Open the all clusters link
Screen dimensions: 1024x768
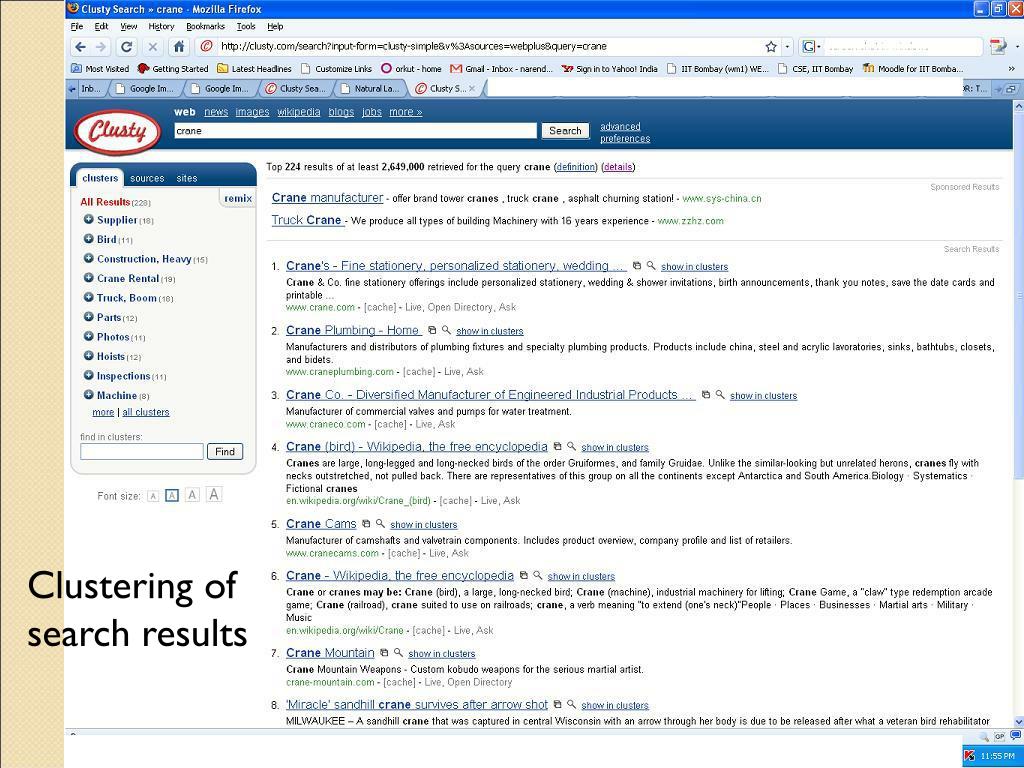[146, 412]
